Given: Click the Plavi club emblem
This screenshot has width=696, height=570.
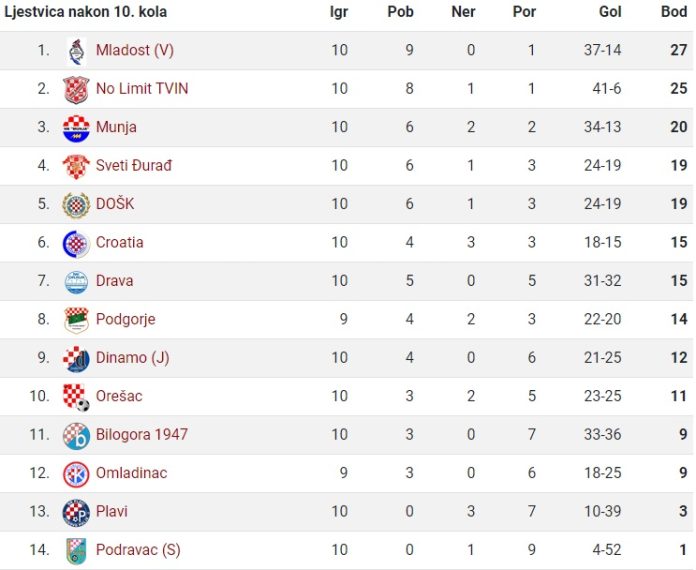Looking at the screenshot, I should (x=76, y=512).
